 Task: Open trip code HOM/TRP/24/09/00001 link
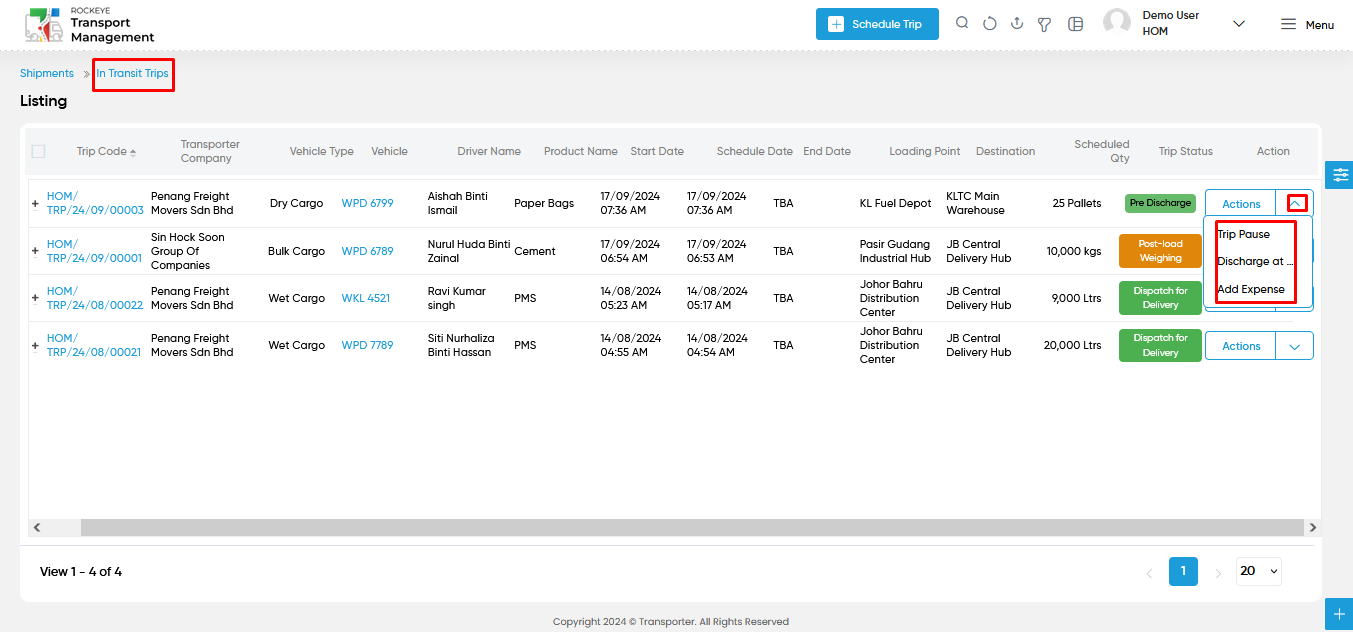(x=94, y=251)
